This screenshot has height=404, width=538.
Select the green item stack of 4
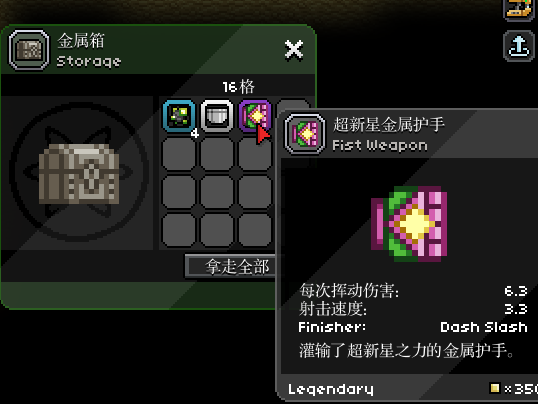179,116
